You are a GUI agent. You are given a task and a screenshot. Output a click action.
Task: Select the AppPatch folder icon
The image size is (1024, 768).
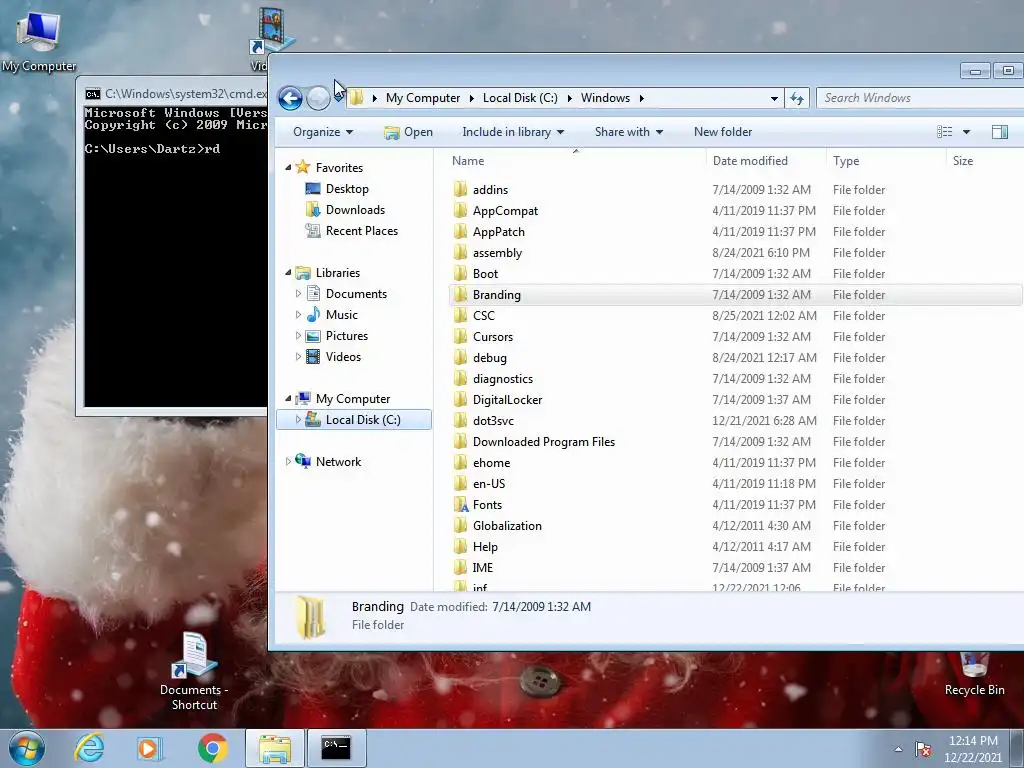click(460, 231)
